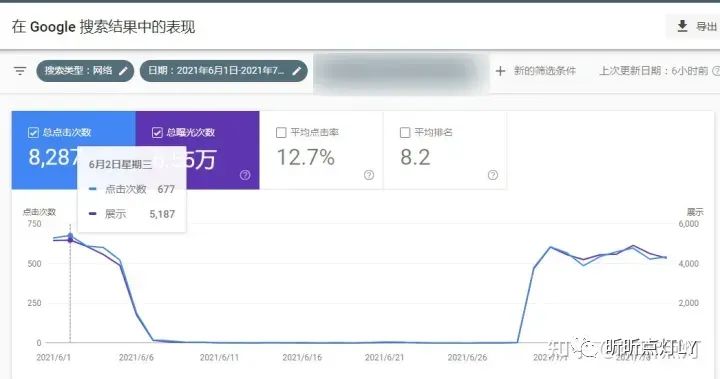Click the page title 在 Google 搜索结果中的表现
Screen dimensions: 720x379
click(x=103, y=27)
